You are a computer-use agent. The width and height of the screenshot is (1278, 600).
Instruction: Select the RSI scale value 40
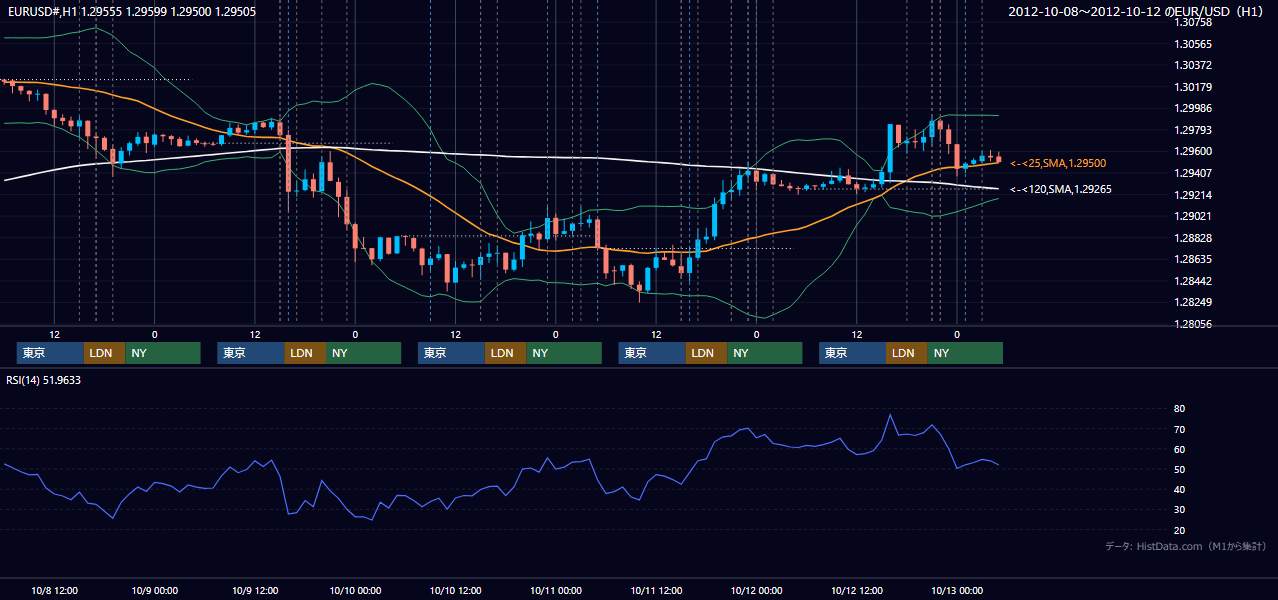[1179, 490]
